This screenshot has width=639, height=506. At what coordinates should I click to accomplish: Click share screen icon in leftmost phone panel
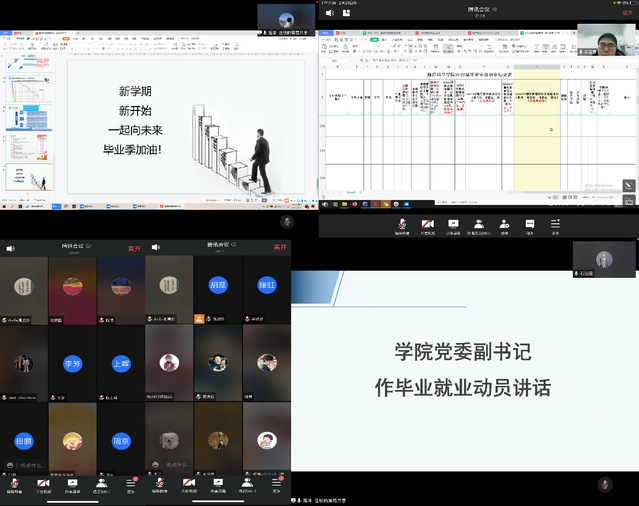tap(72, 482)
